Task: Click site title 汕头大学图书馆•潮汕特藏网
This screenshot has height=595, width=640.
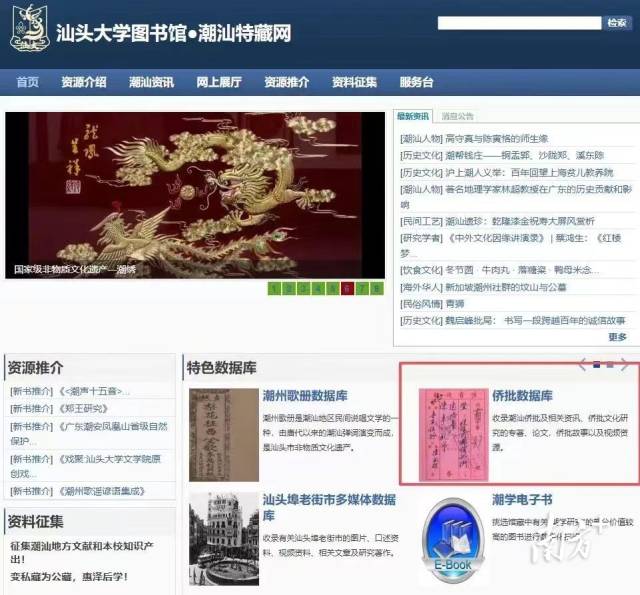Action: pyautogui.click(x=173, y=33)
